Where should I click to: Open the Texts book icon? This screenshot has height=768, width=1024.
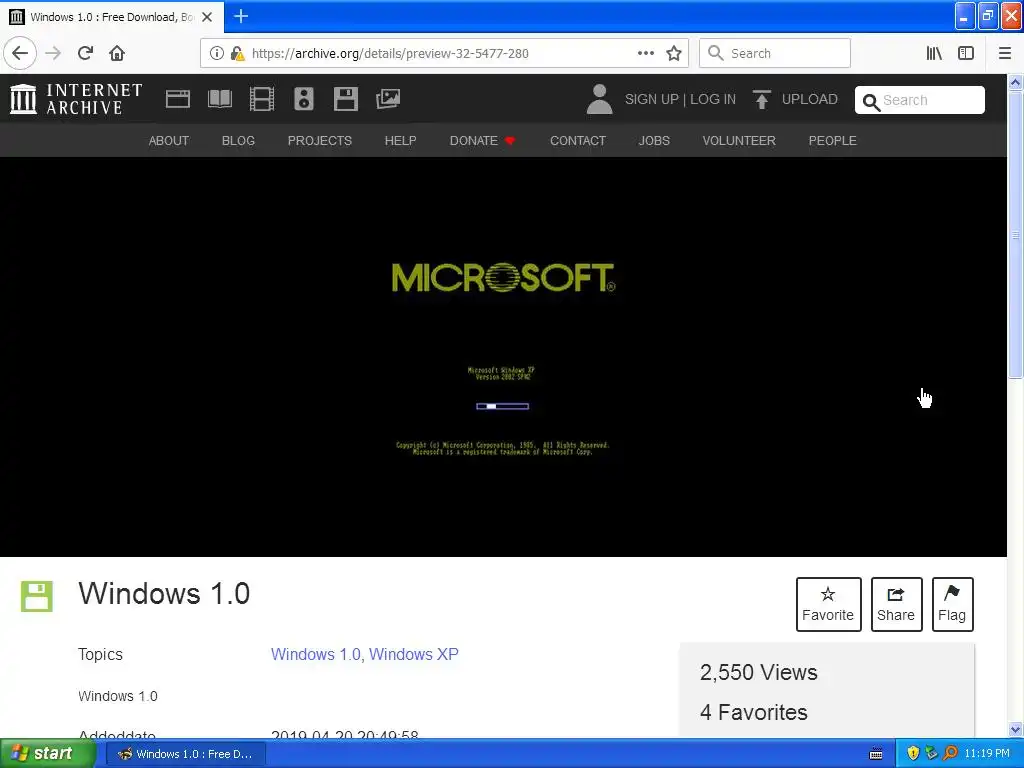(x=219, y=99)
